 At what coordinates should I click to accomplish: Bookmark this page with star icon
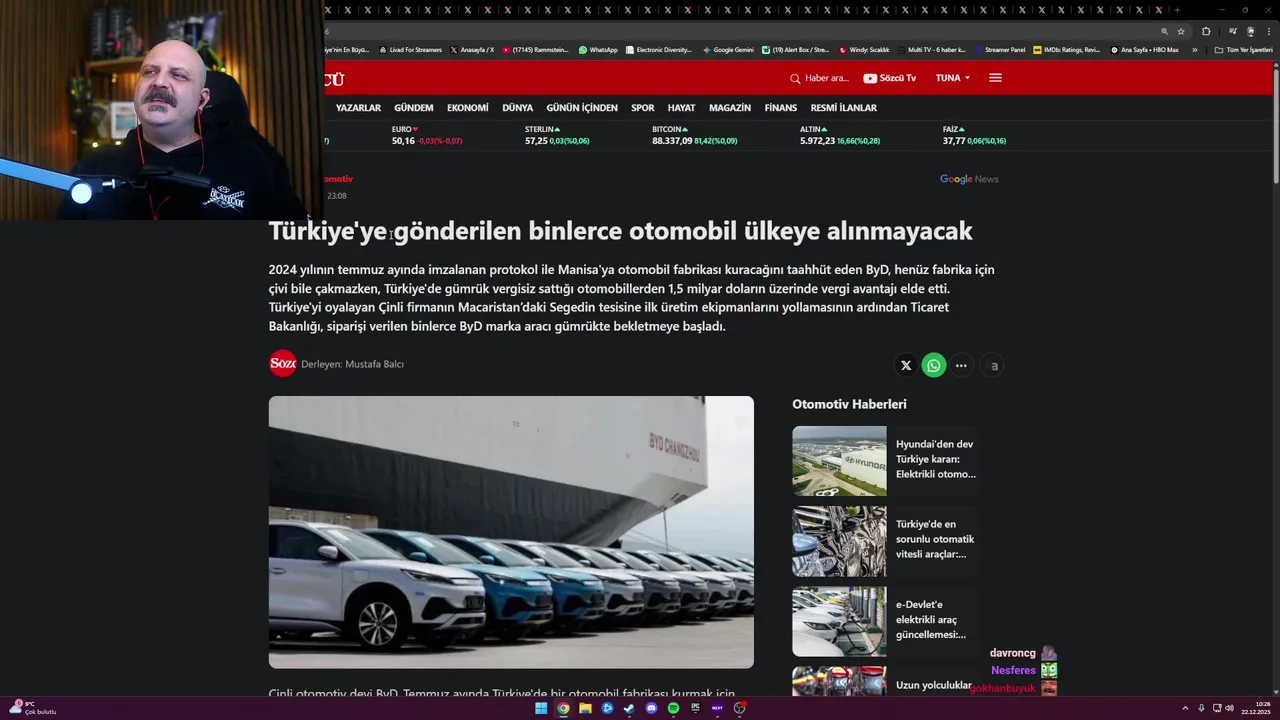[x=1181, y=31]
